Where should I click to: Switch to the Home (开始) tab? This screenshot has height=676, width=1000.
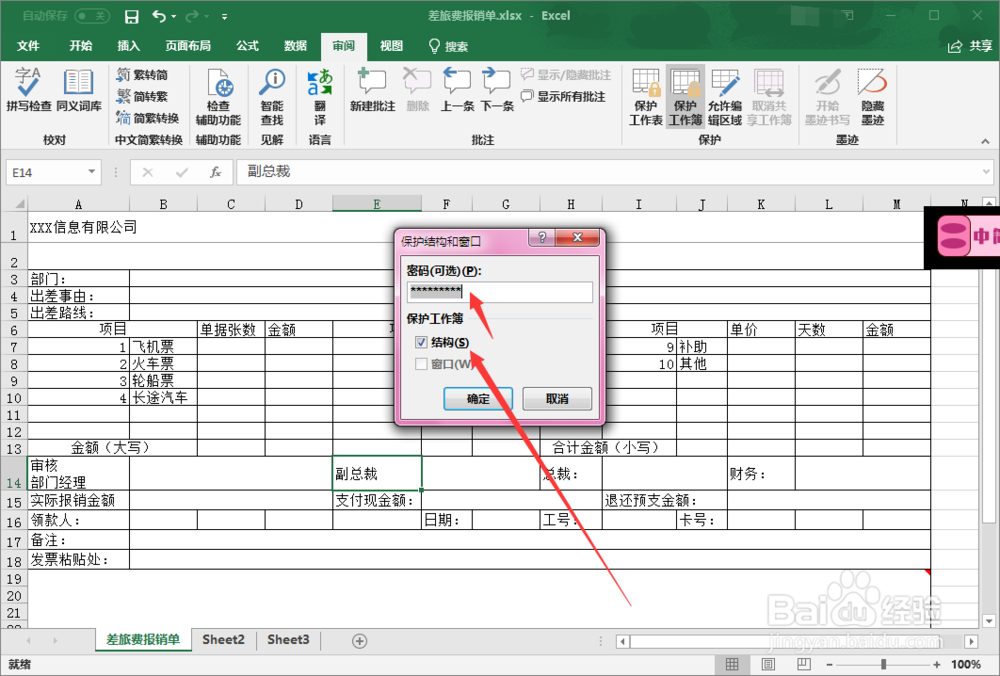pyautogui.click(x=81, y=46)
